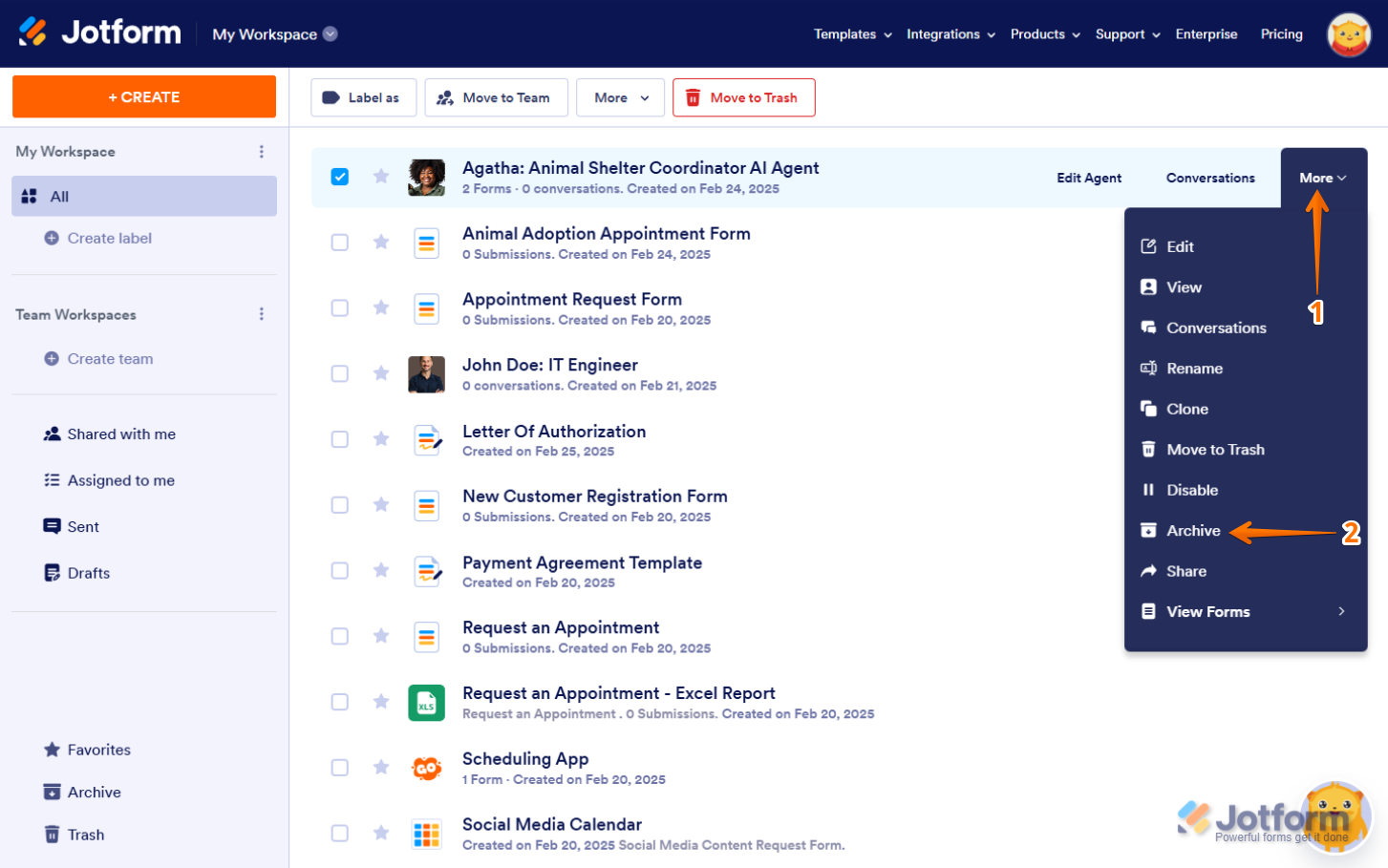Open the user avatar in top right
This screenshot has width=1388, height=868.
(x=1348, y=34)
